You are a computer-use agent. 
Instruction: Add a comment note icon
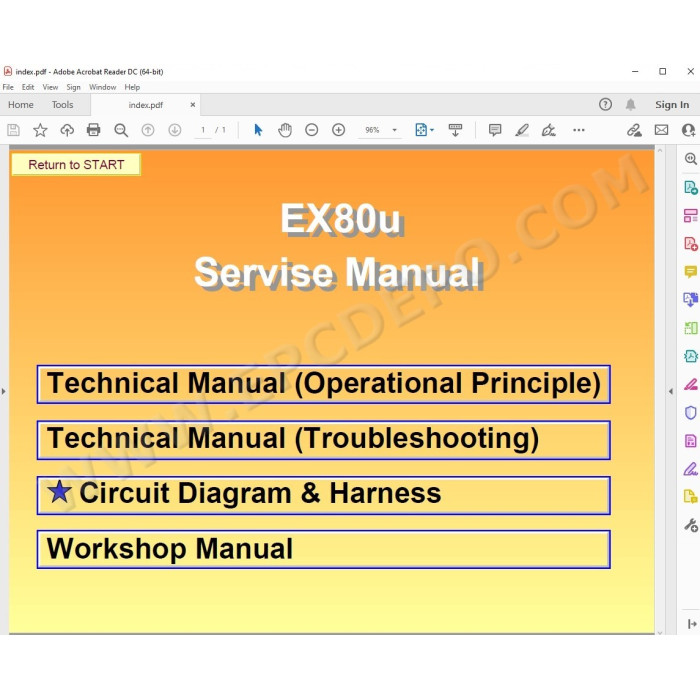(x=495, y=130)
